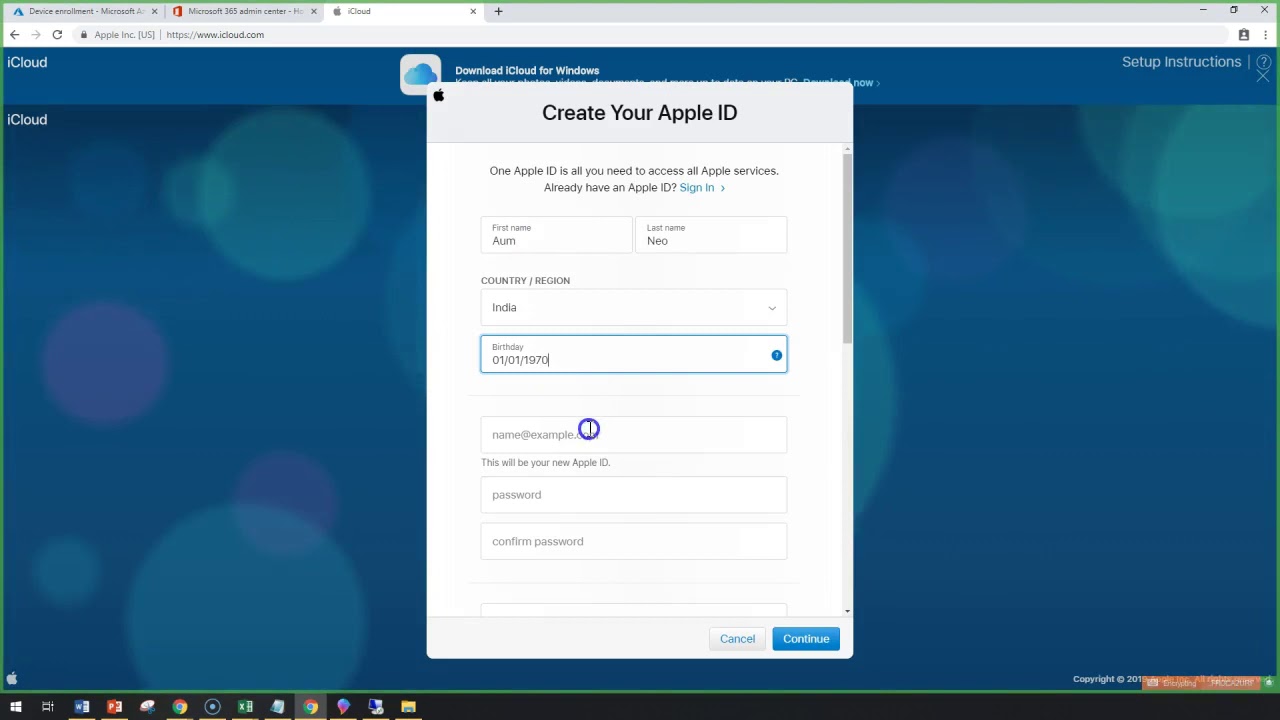The image size is (1280, 720).
Task: Click the iCloud for Windows cloud icon
Action: click(x=421, y=74)
